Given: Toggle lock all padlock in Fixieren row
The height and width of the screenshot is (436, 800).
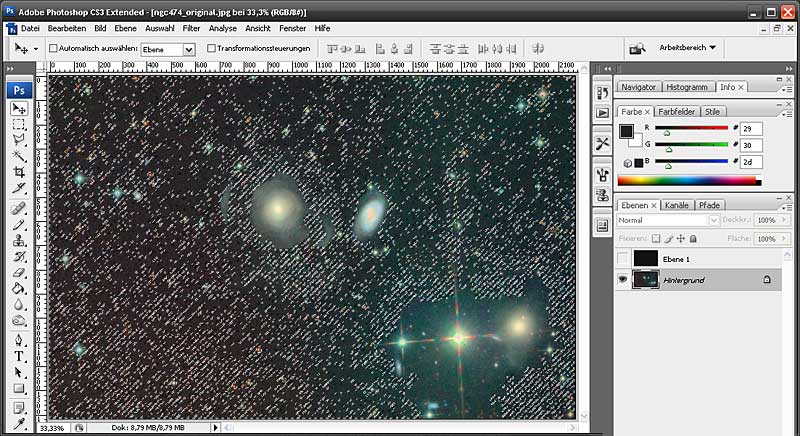Looking at the screenshot, I should tap(693, 238).
